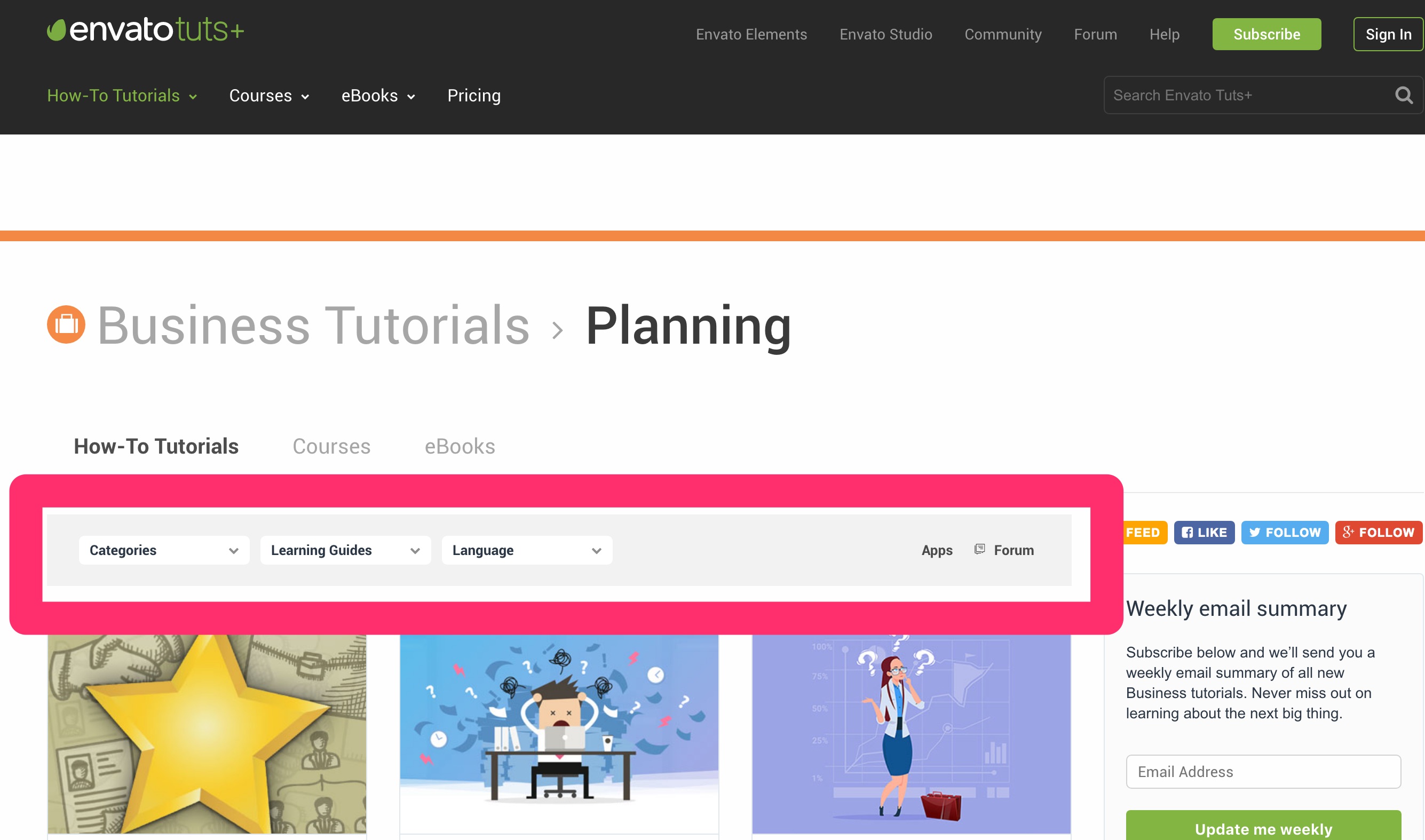Go to Business Tutorials breadcrumb
The height and width of the screenshot is (840, 1425).
(313, 325)
